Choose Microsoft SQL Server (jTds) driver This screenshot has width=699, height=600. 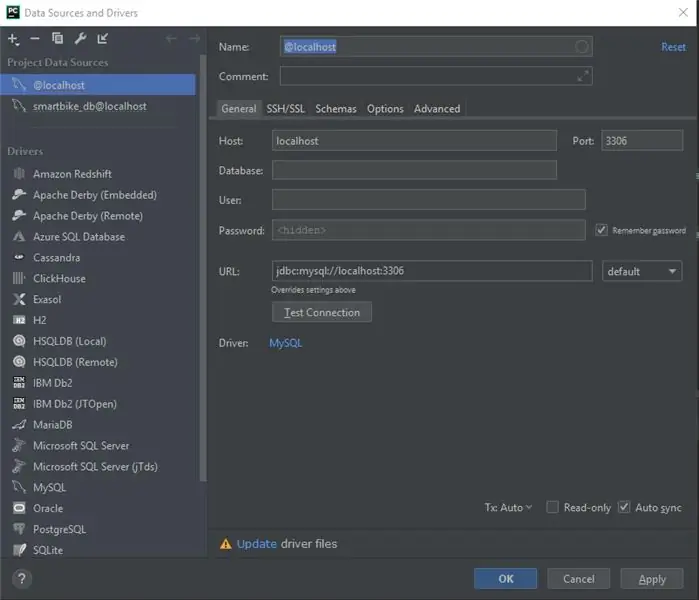coord(95,467)
